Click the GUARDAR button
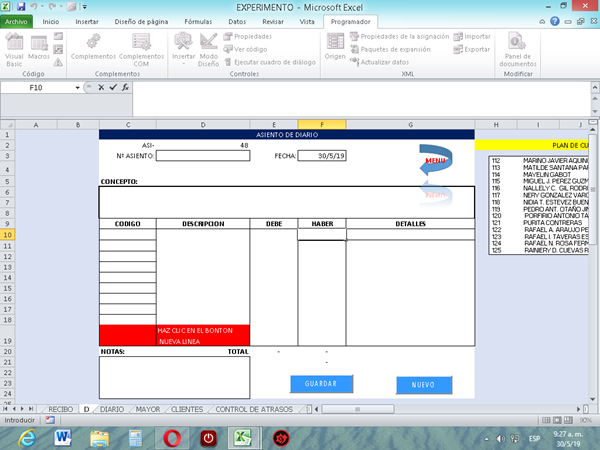The height and width of the screenshot is (450, 600). tap(321, 384)
